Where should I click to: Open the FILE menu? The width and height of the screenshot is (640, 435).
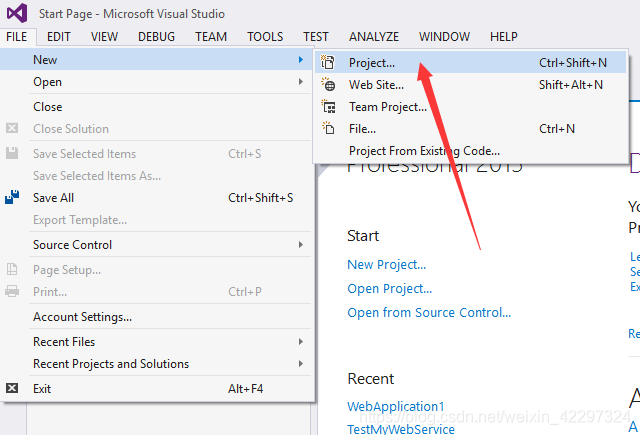pyautogui.click(x=17, y=37)
